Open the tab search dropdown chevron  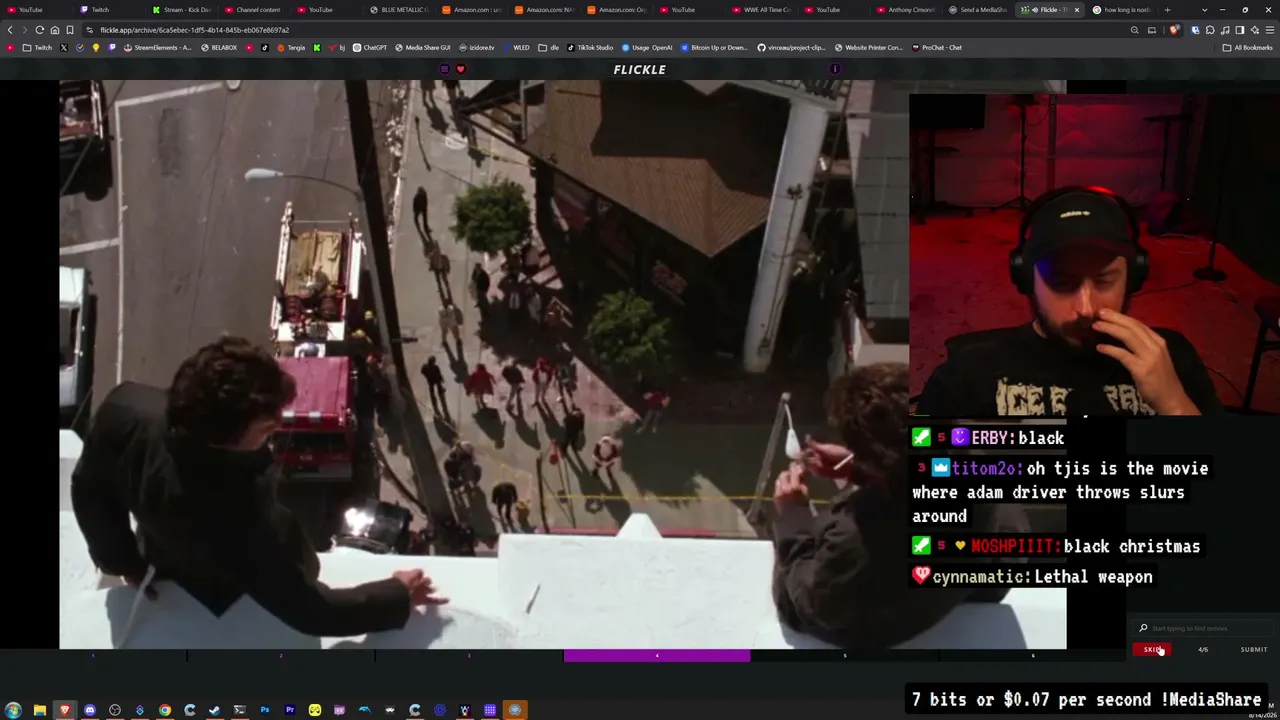click(x=1204, y=10)
